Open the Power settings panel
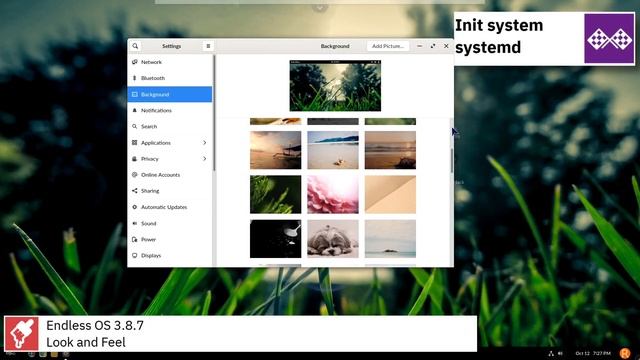Screen dimensions: 640x360 170,239
